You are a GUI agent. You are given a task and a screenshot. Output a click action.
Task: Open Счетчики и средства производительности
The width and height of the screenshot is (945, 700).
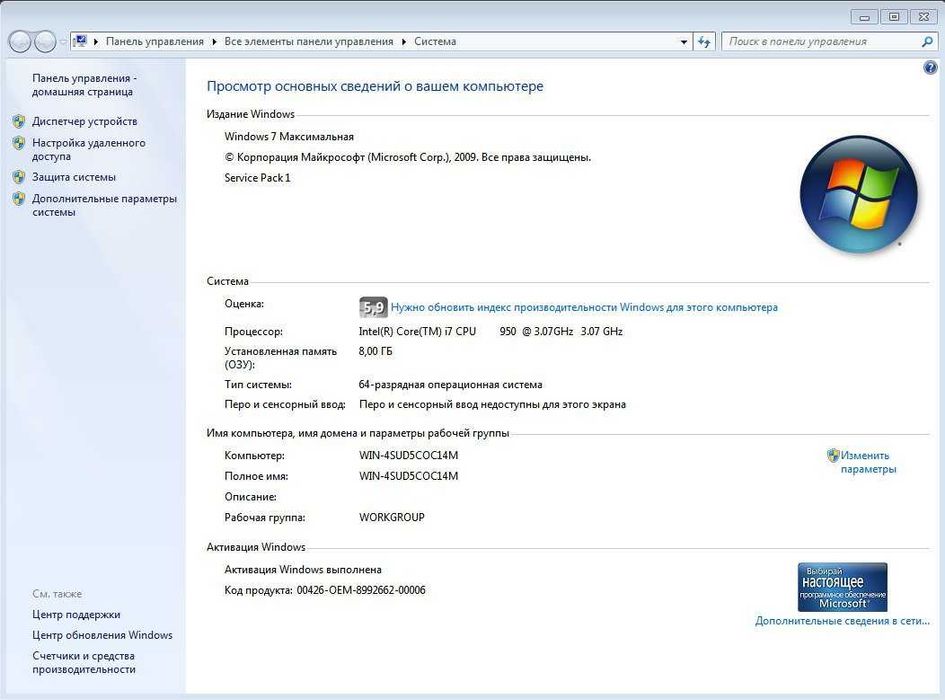click(x=84, y=663)
